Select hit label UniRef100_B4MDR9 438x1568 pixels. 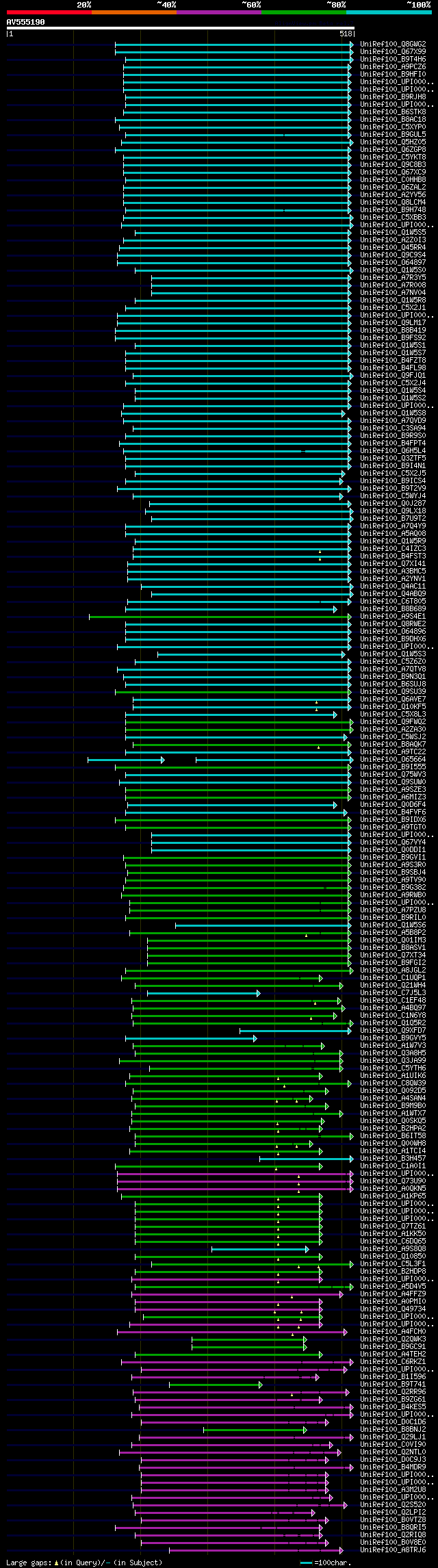(x=393, y=1467)
